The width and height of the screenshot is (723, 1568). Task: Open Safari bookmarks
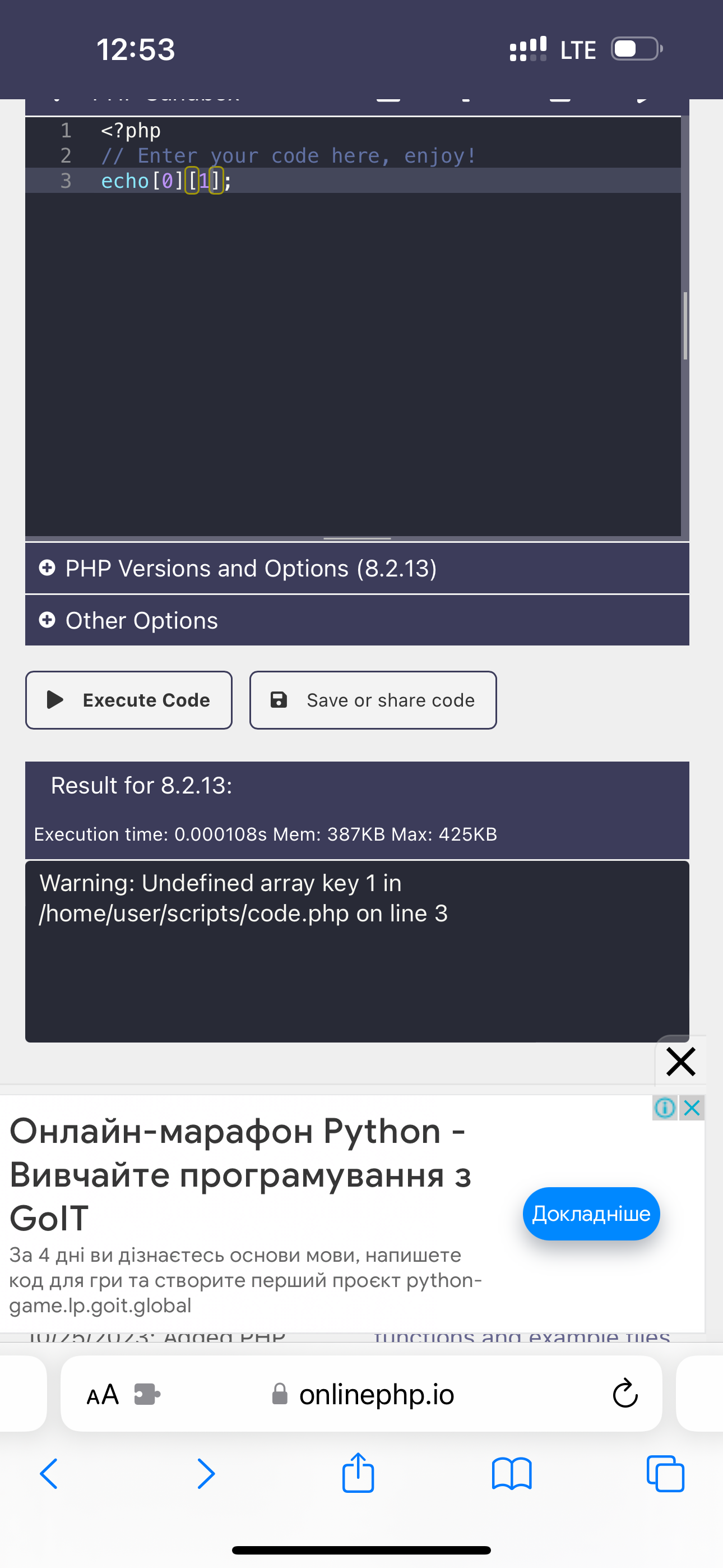[x=511, y=1474]
